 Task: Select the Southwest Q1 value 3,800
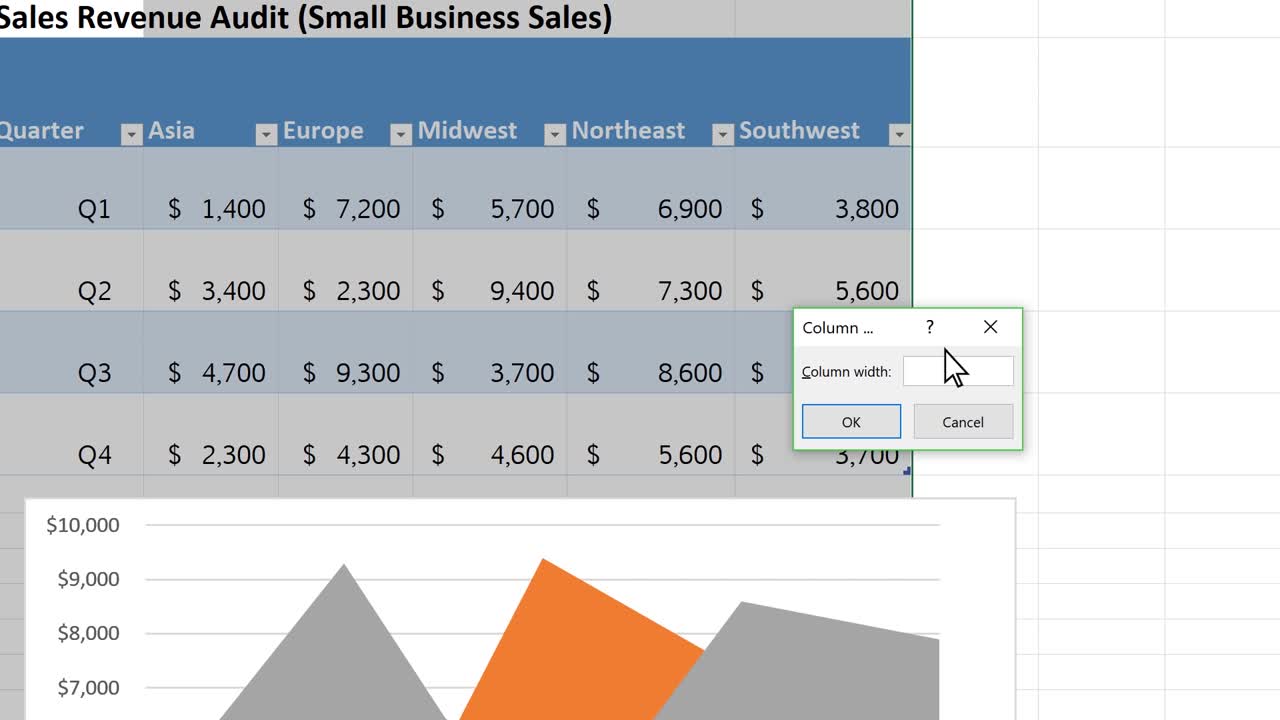pos(823,189)
